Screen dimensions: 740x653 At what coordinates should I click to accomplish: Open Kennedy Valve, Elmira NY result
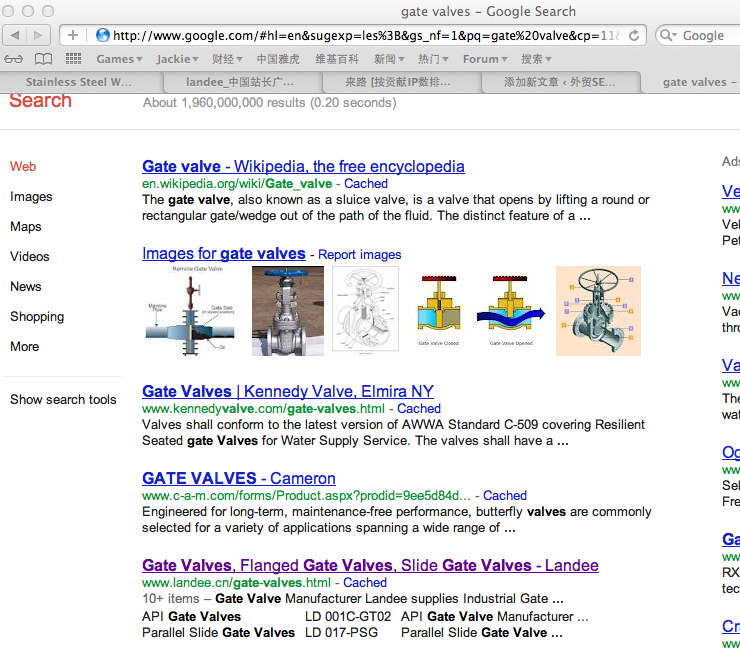288,392
